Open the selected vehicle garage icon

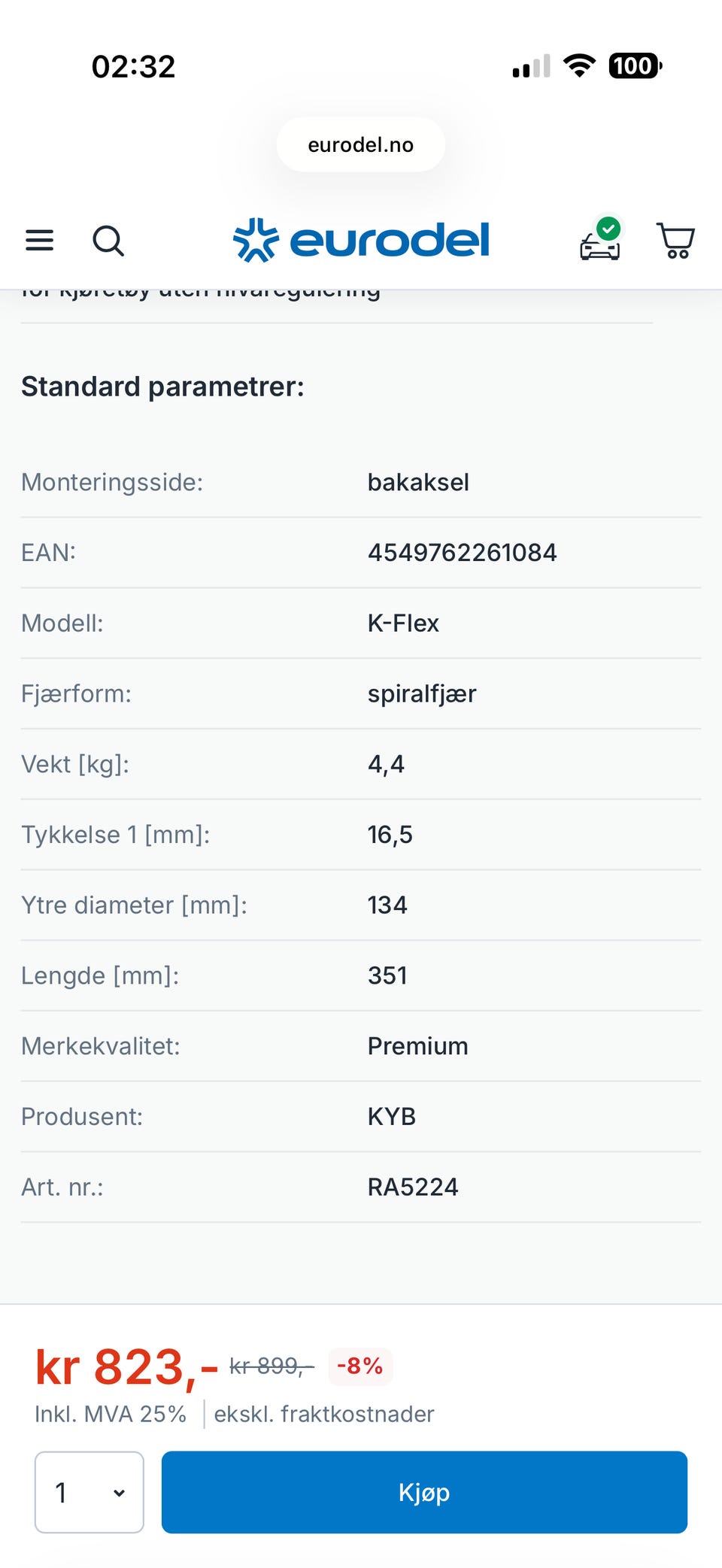click(600, 241)
